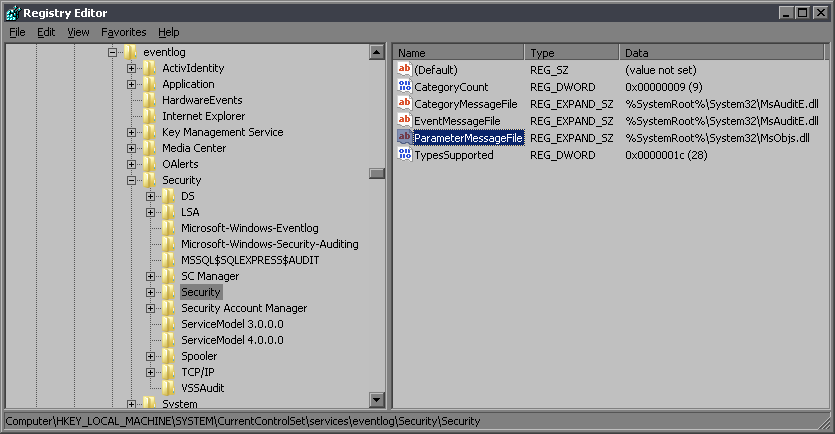Click the Media Center folder icon

click(150, 148)
